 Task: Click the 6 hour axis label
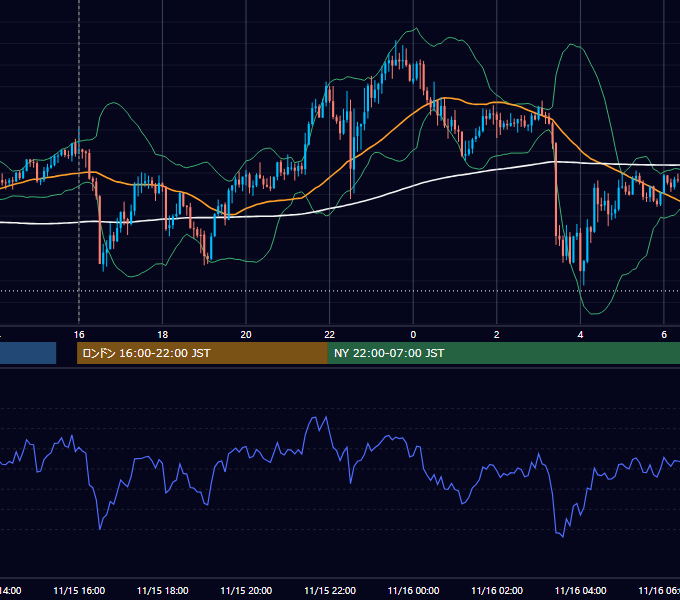(x=664, y=335)
